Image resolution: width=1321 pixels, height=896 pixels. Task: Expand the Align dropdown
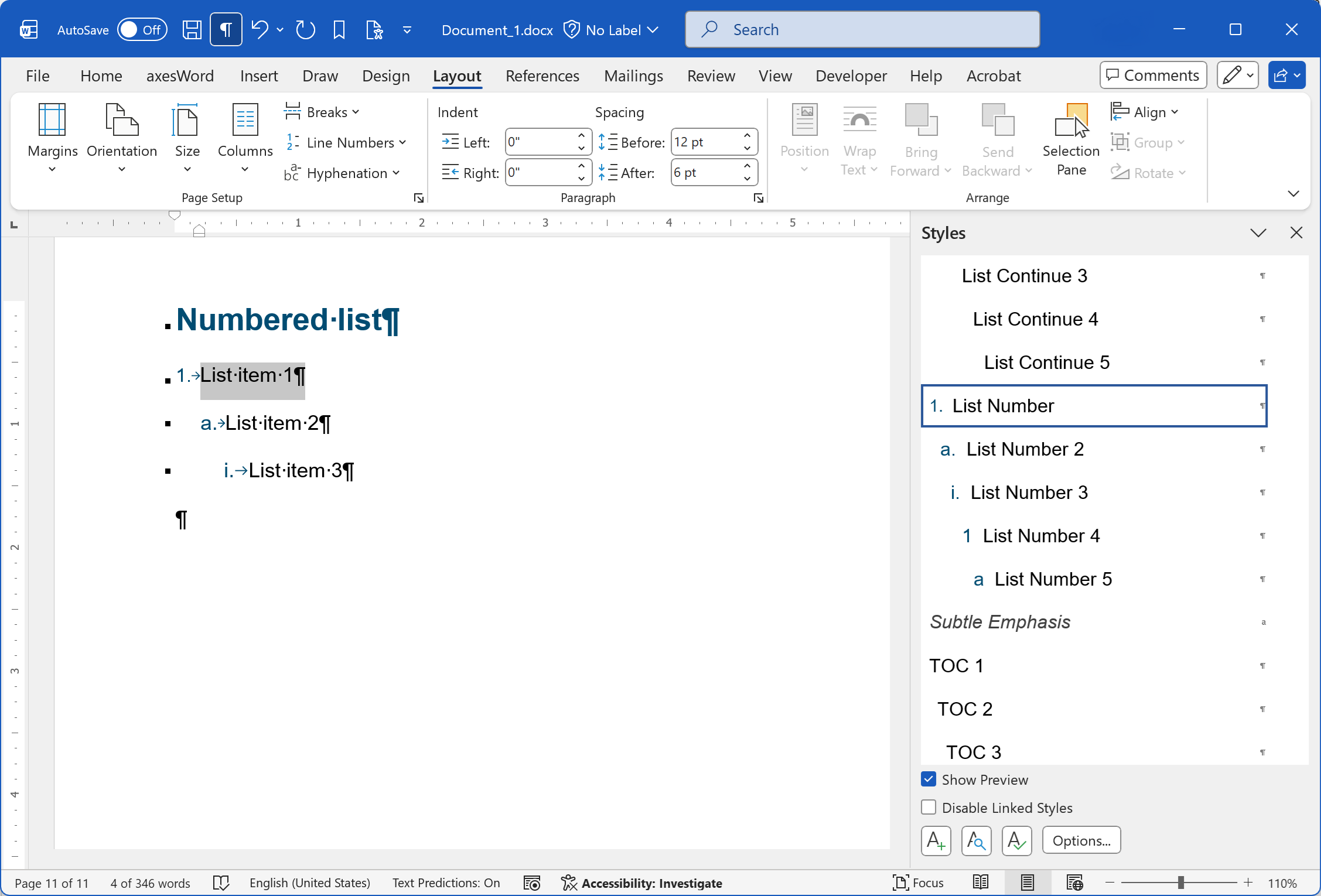(1144, 112)
